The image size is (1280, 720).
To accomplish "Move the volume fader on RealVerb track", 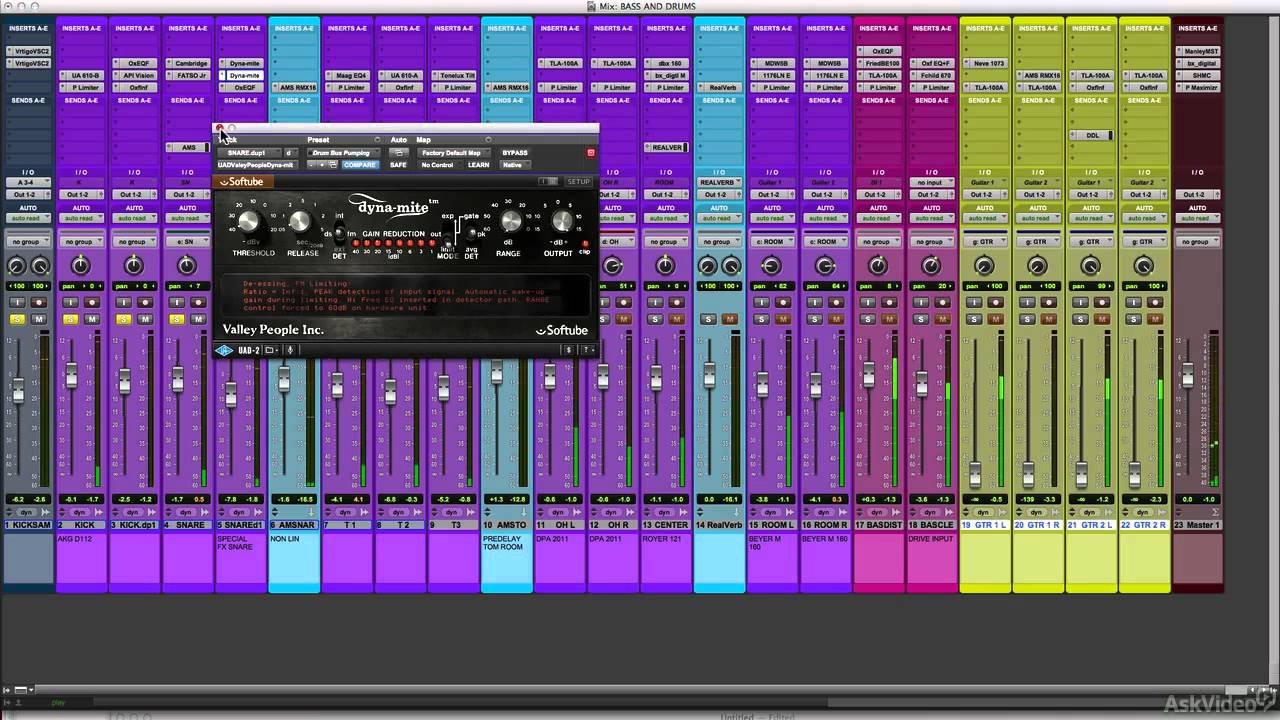I will pyautogui.click(x=708, y=376).
